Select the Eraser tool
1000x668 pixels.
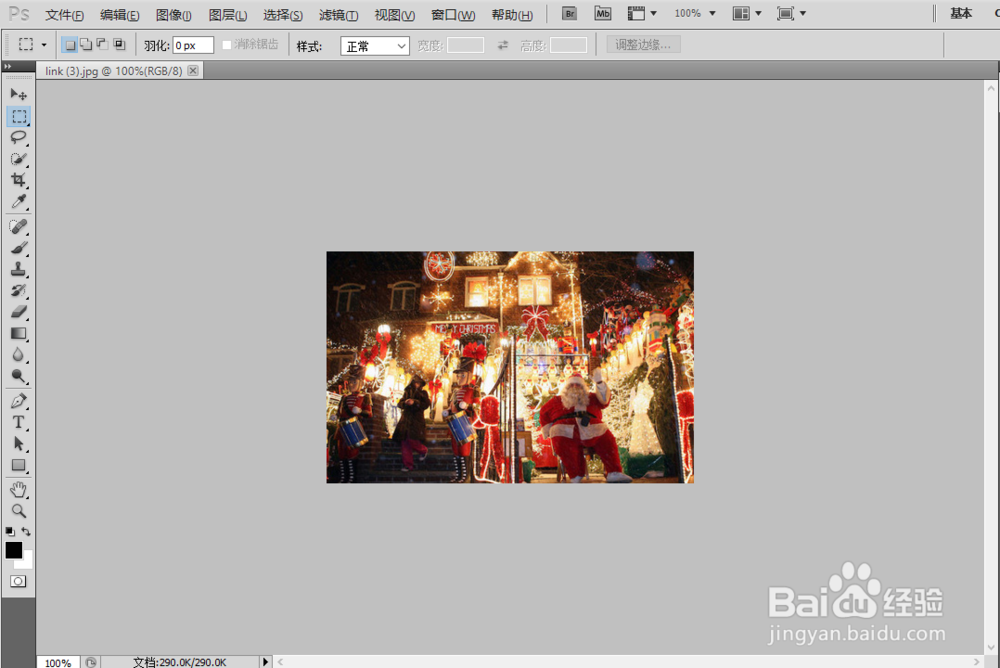click(x=18, y=312)
